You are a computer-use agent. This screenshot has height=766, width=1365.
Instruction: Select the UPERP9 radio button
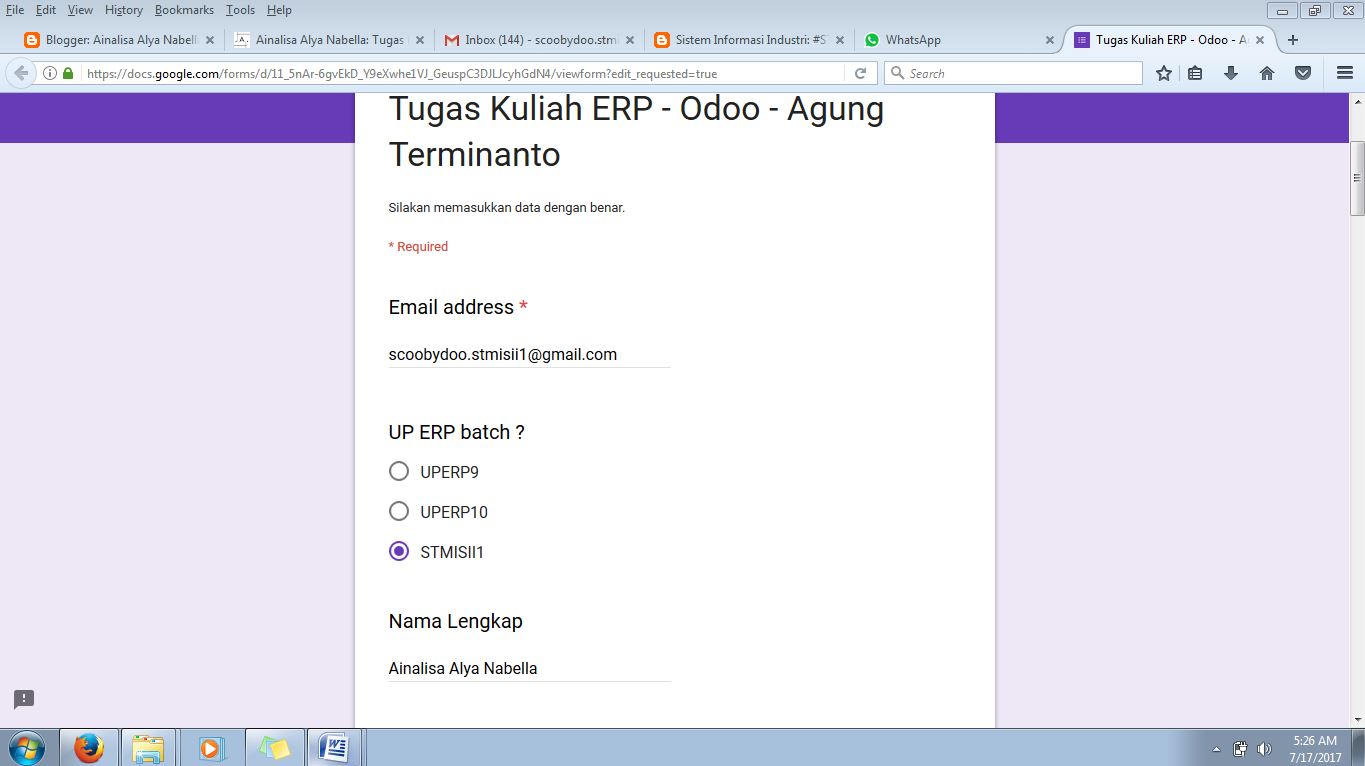399,471
